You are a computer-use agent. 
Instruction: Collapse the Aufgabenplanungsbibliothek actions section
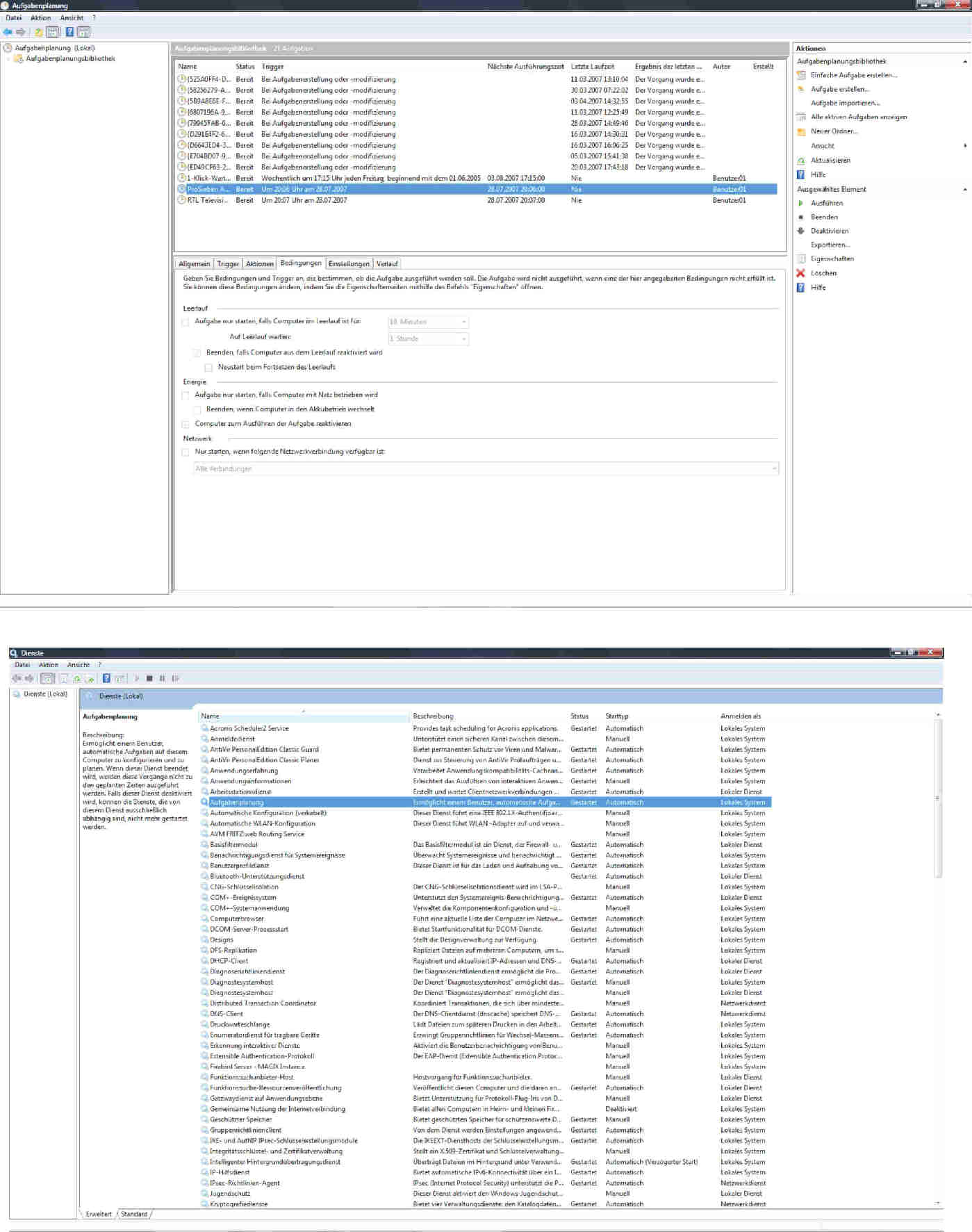point(964,62)
